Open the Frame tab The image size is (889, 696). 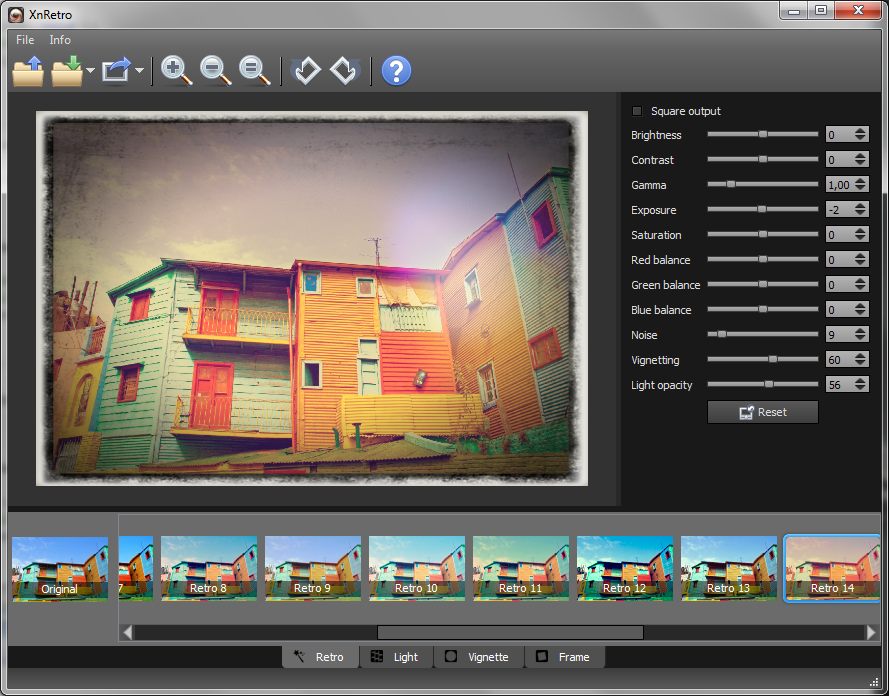click(x=565, y=657)
